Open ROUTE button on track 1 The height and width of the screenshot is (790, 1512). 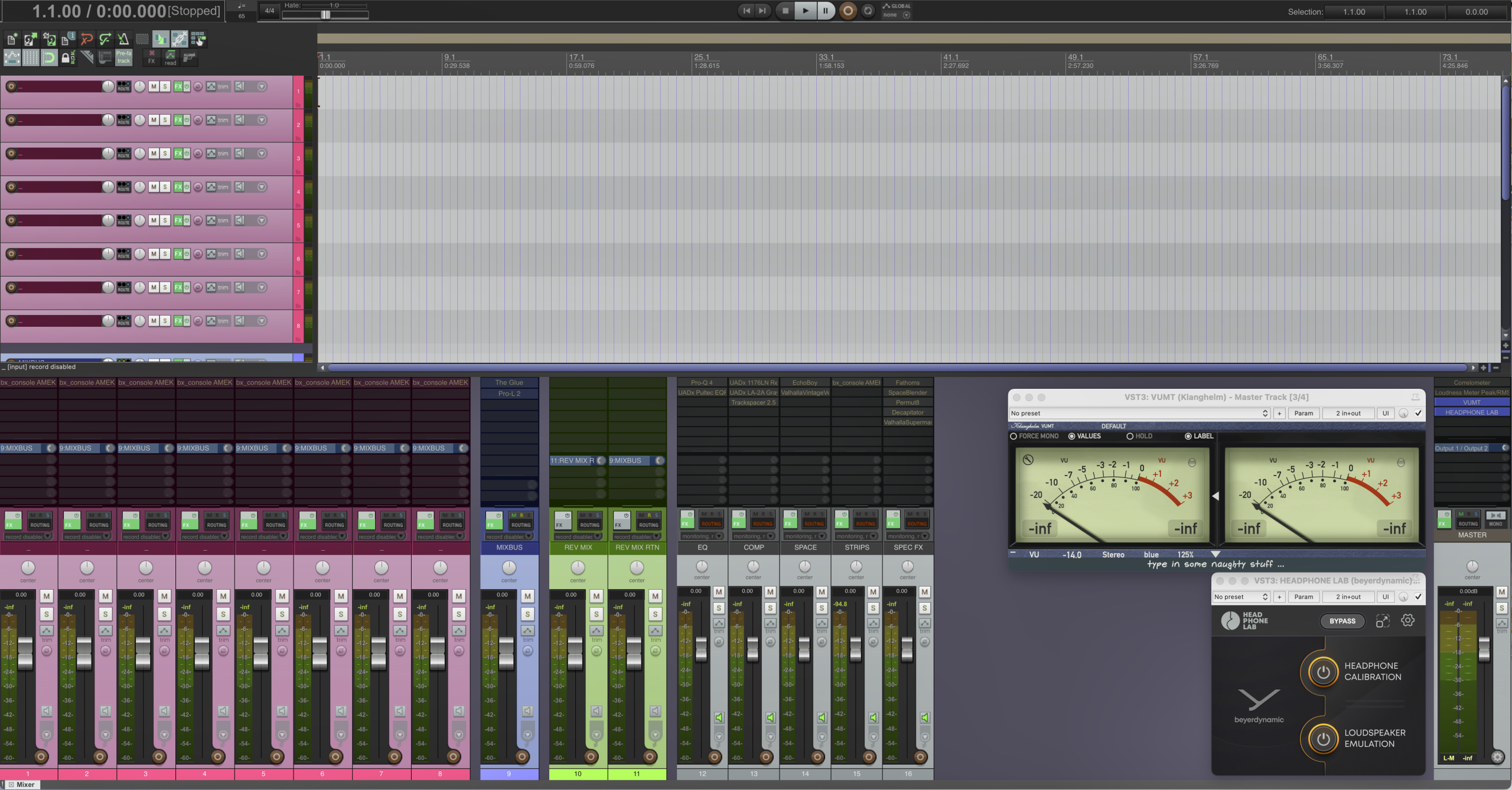[123, 86]
